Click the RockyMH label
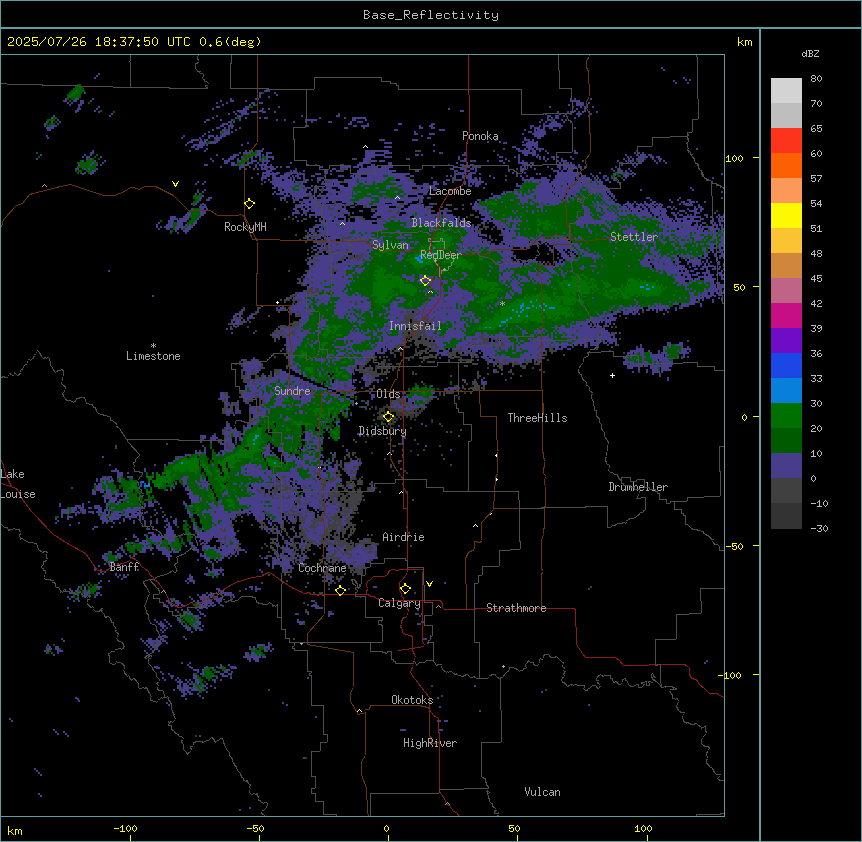Image resolution: width=862 pixels, height=842 pixels. point(245,227)
